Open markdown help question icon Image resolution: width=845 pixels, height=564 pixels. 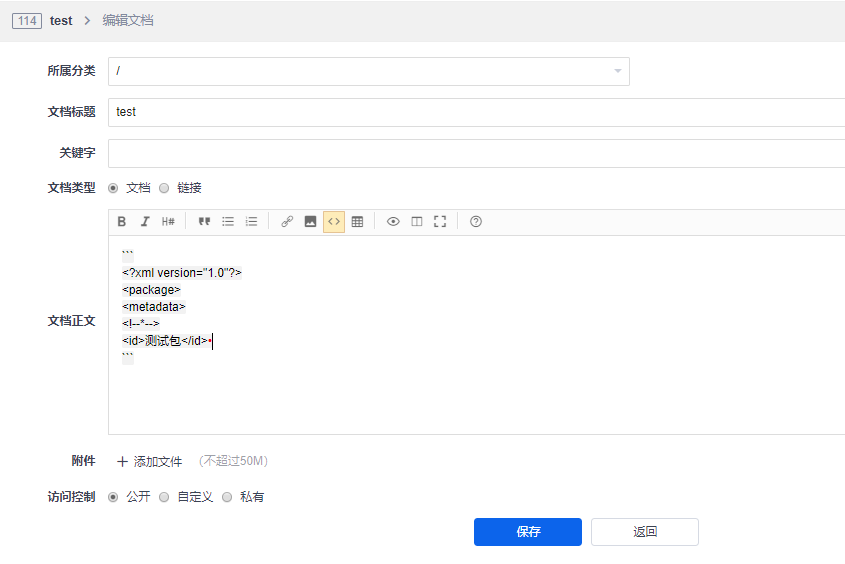pos(476,221)
